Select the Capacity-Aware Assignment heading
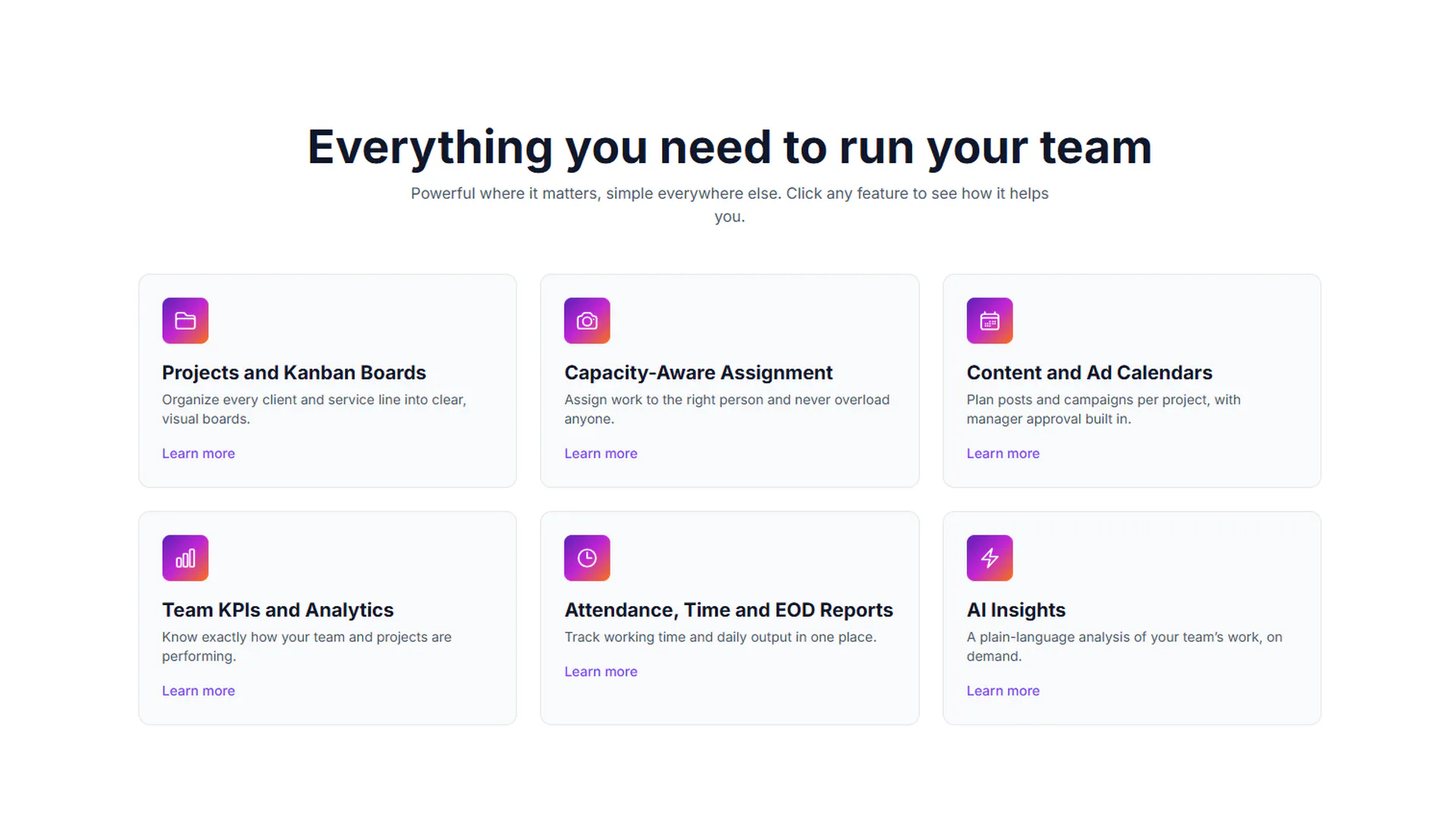Viewport: 1456px width, 819px height. (x=698, y=372)
